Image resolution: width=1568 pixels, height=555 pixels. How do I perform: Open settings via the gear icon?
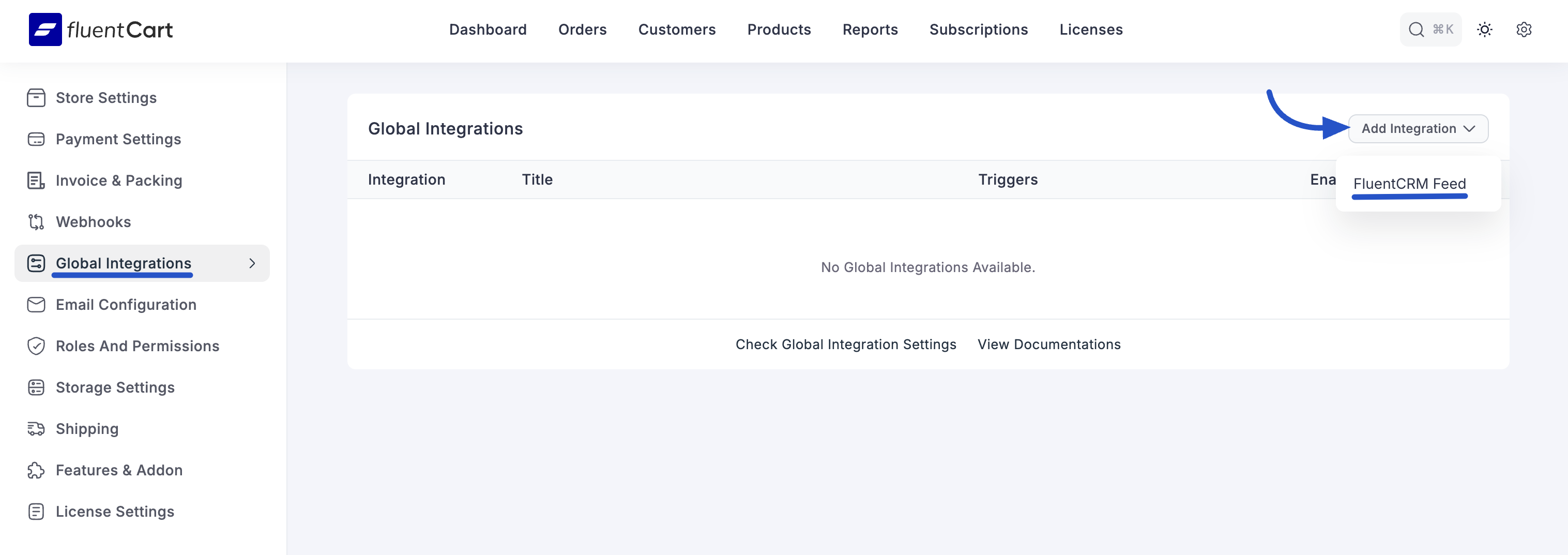click(x=1523, y=29)
